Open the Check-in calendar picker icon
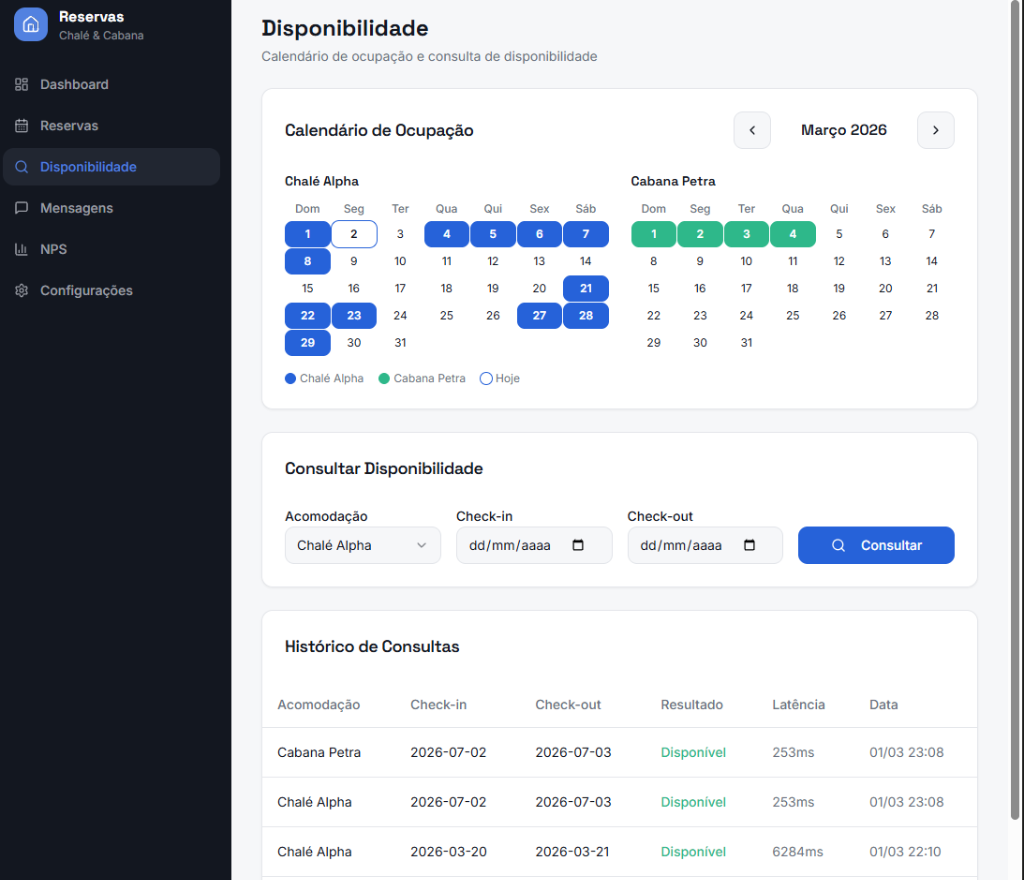The height and width of the screenshot is (880, 1024). click(578, 546)
